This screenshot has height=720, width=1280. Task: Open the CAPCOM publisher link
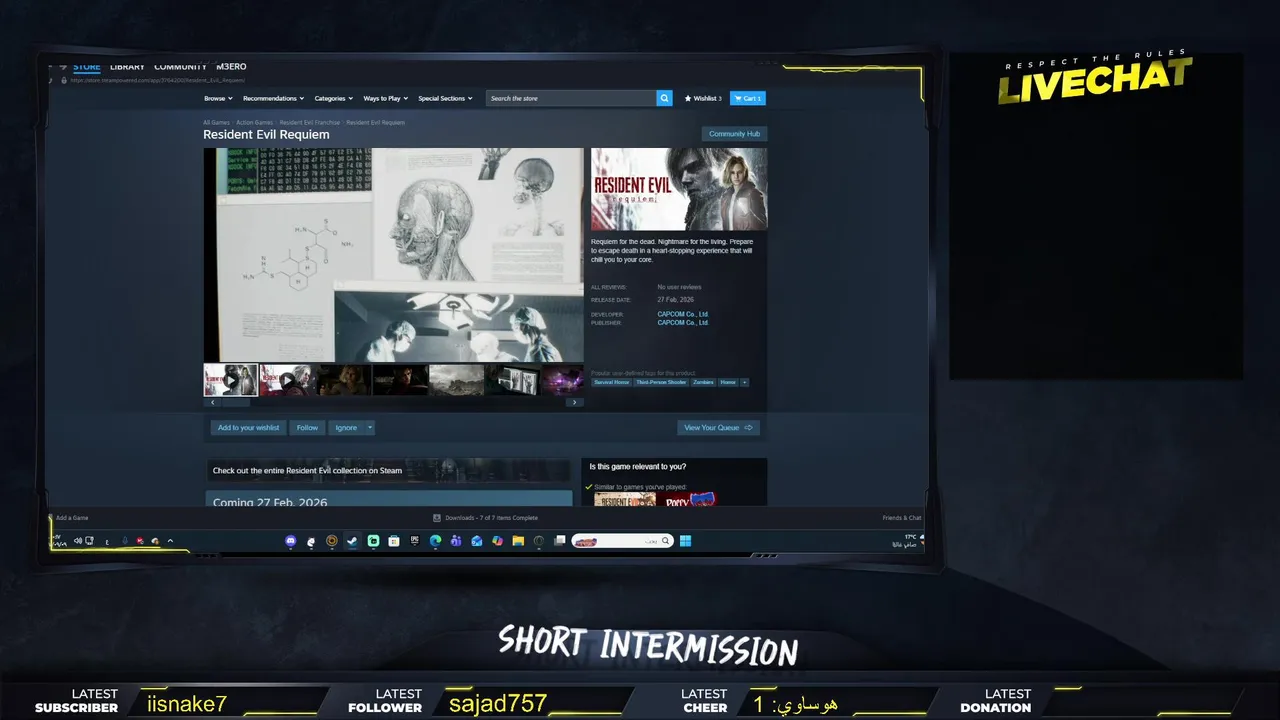click(x=683, y=323)
